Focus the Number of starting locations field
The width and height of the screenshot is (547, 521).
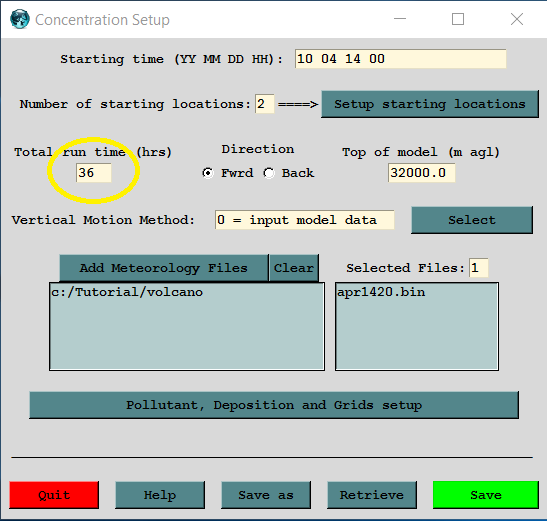265,104
